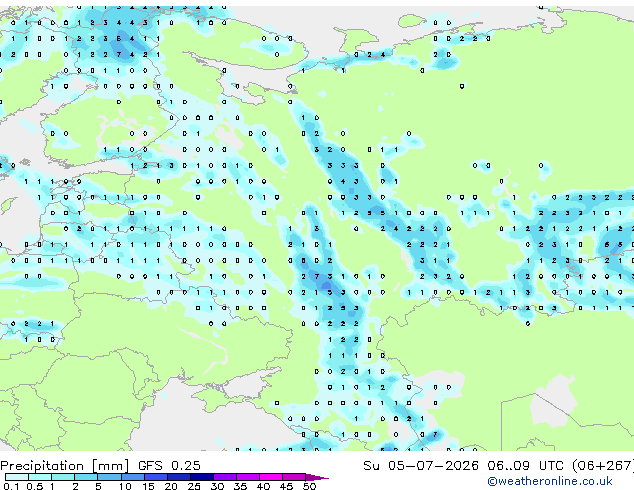The height and width of the screenshot is (490, 634).
Task: Select the '06..09 UTC' time range text
Action: tap(525, 466)
